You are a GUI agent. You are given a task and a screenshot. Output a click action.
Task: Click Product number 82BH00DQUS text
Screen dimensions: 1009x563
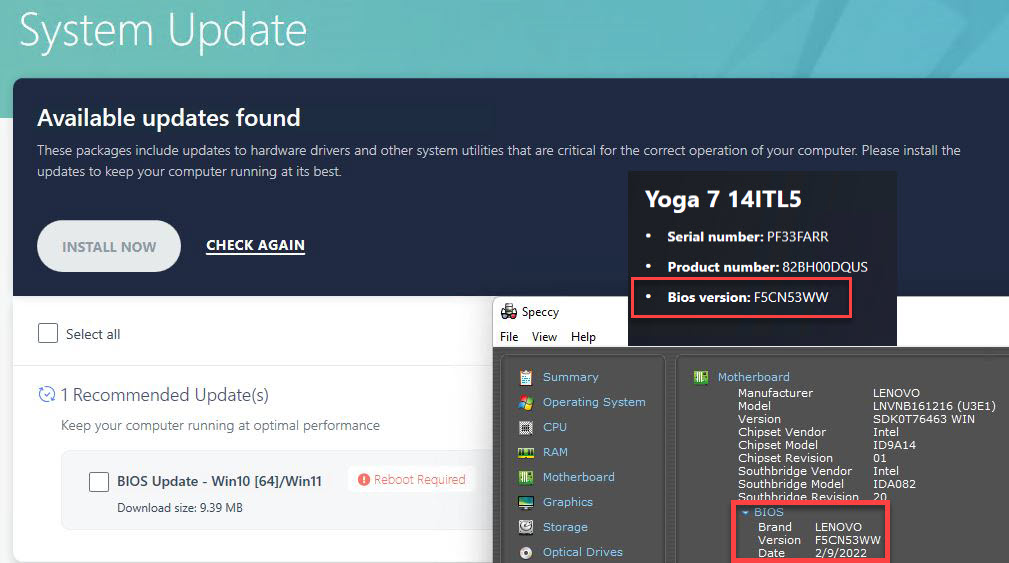pos(768,267)
